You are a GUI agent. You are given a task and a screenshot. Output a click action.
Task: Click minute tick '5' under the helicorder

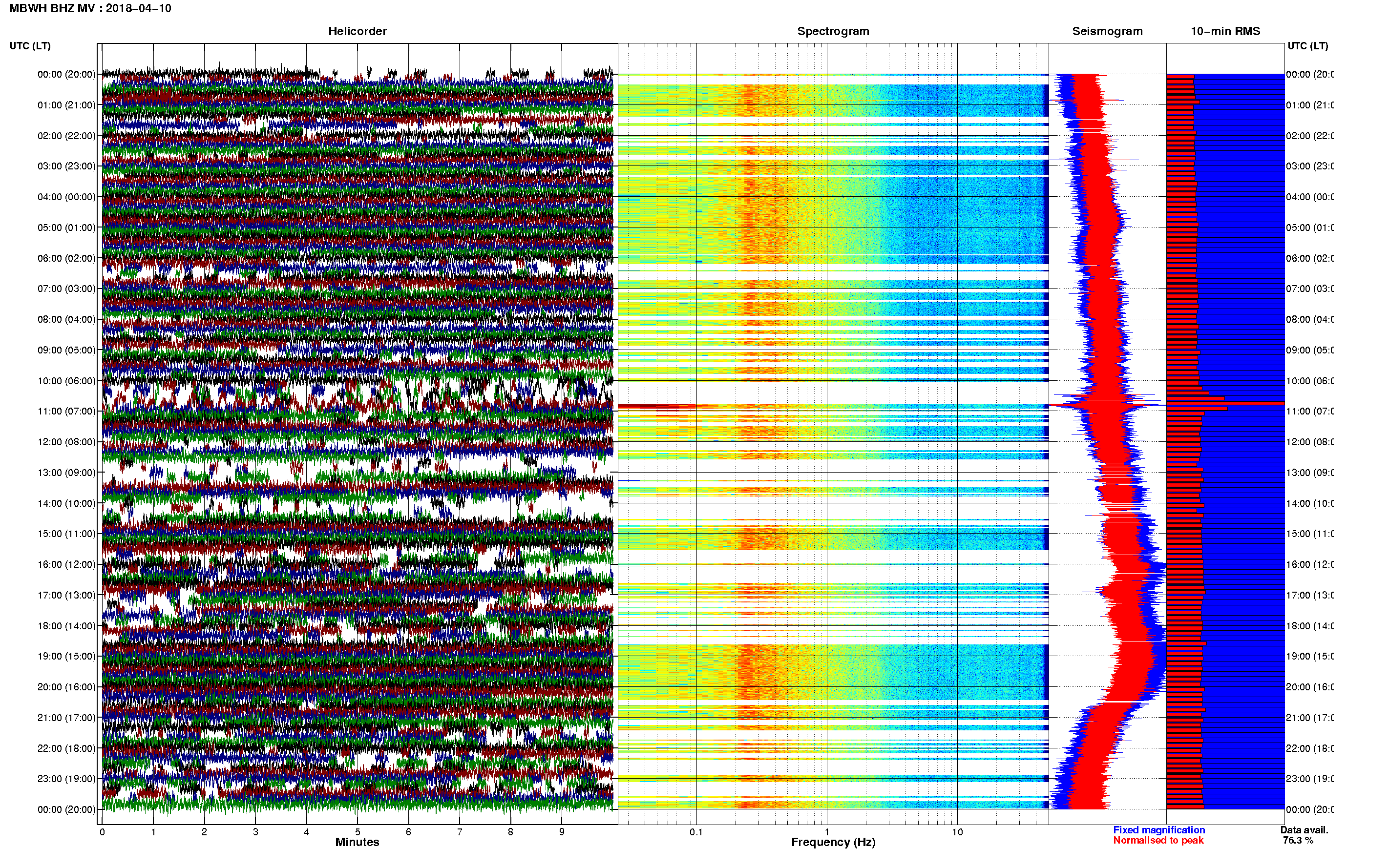tap(358, 832)
